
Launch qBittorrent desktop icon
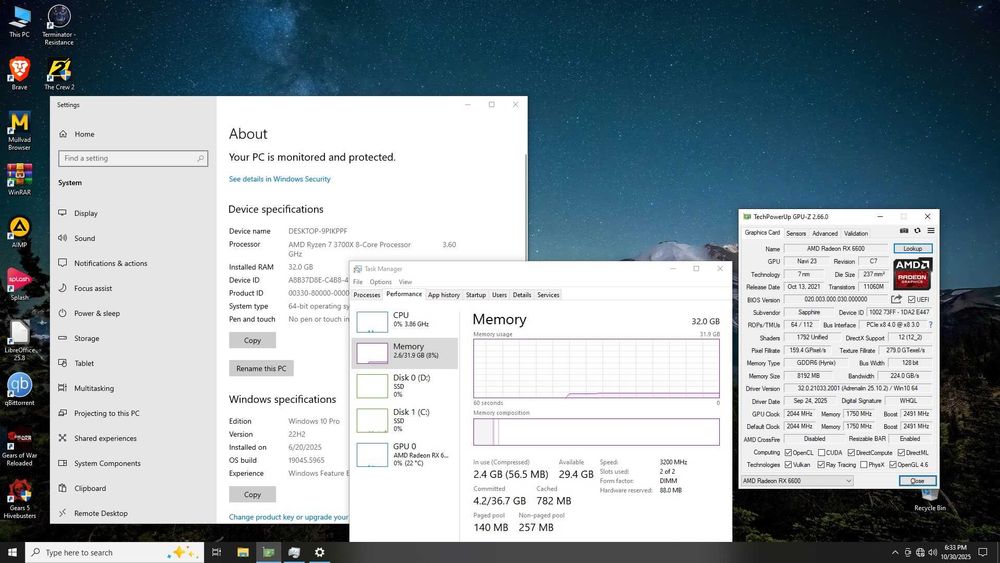click(19, 390)
